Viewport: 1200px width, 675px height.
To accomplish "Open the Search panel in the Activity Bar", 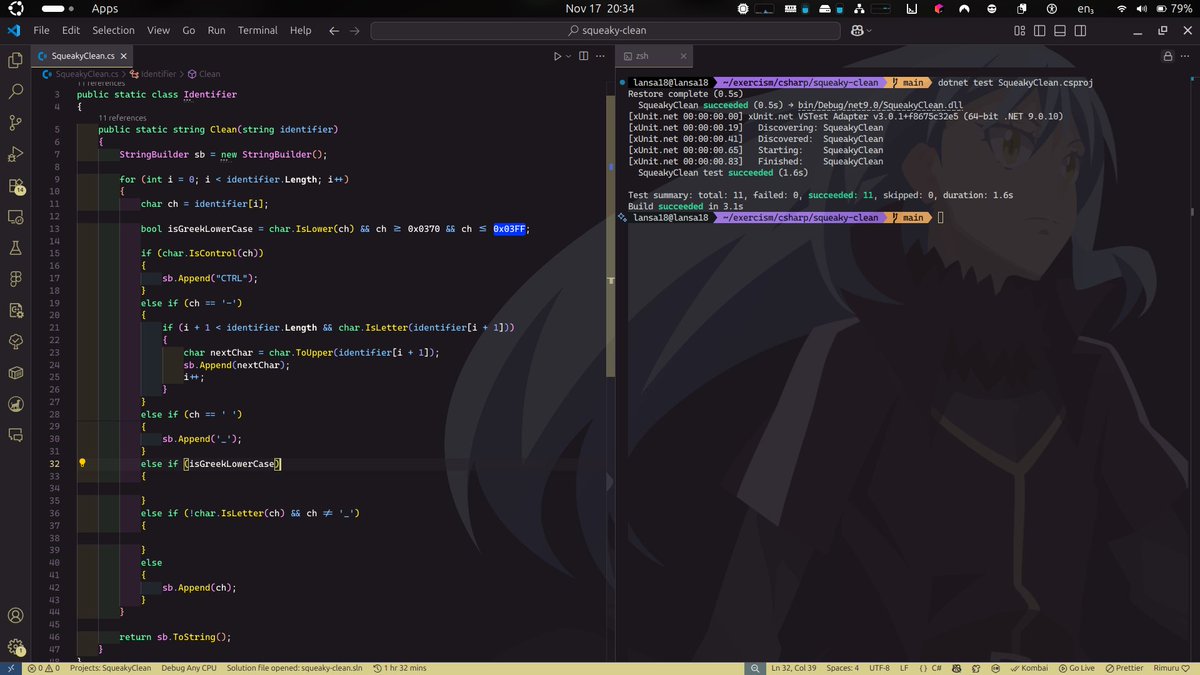I will point(14,91).
